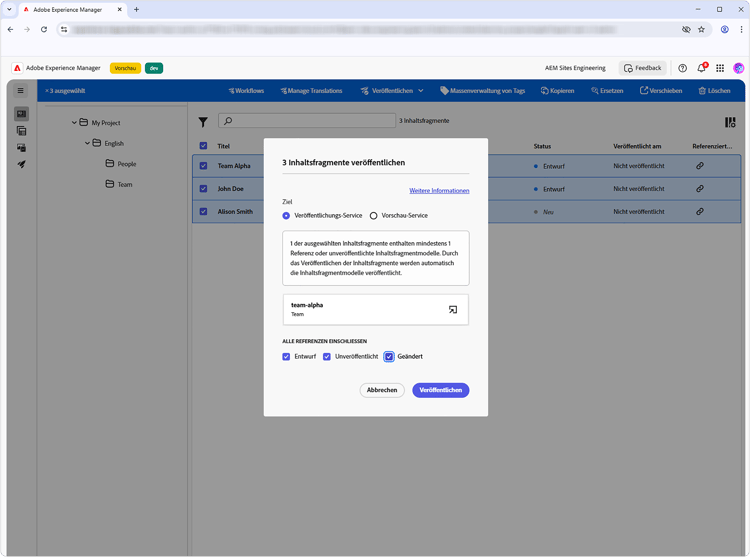750x557 pixels.
Task: Click the eye-slashed icon in address bar
Action: point(686,30)
